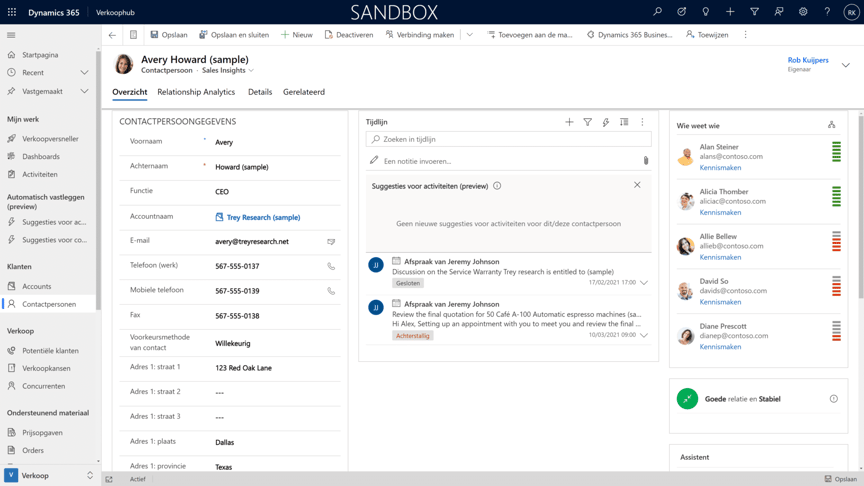This screenshot has width=864, height=486.
Task: Open Accounts in the sidebar
Action: tap(36, 287)
